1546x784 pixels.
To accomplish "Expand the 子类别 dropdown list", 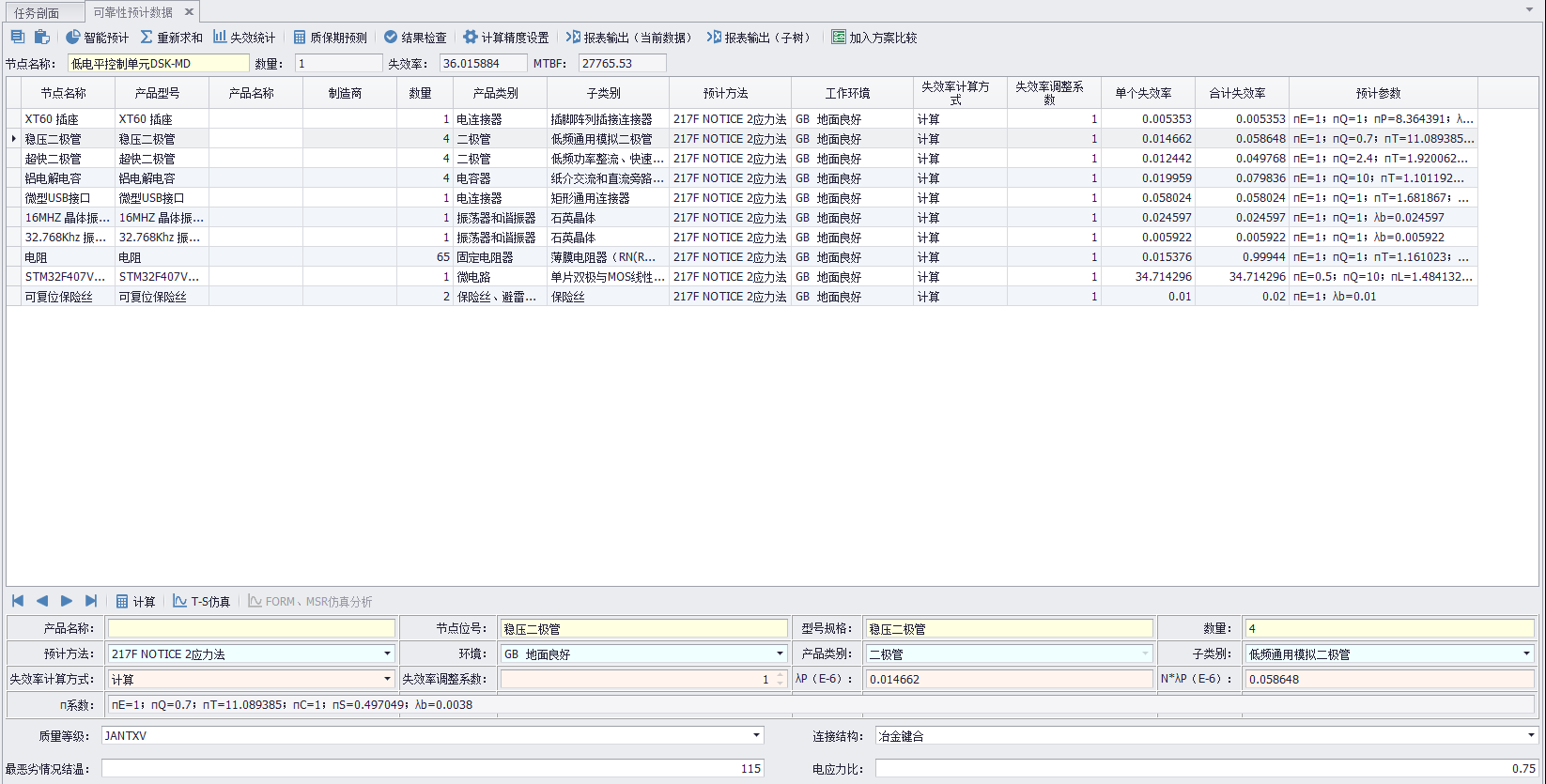I will coord(1526,653).
